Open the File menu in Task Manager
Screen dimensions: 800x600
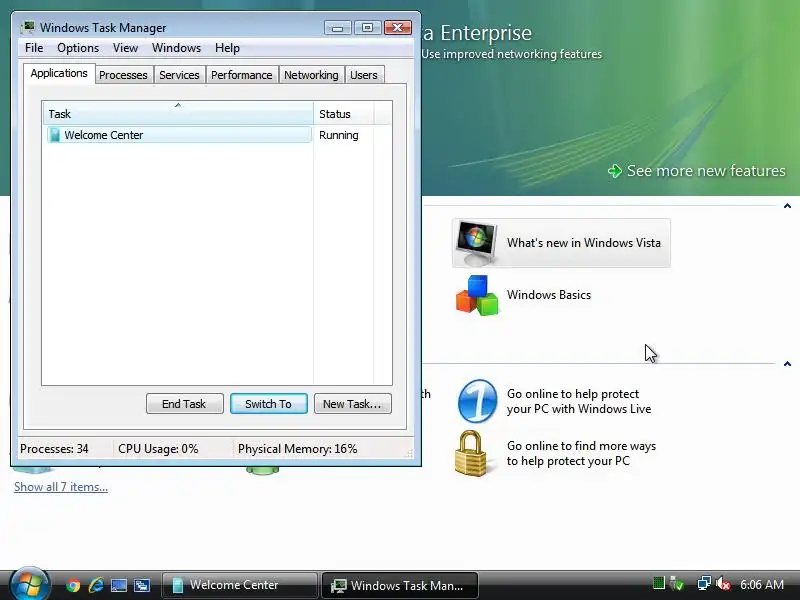[34, 48]
